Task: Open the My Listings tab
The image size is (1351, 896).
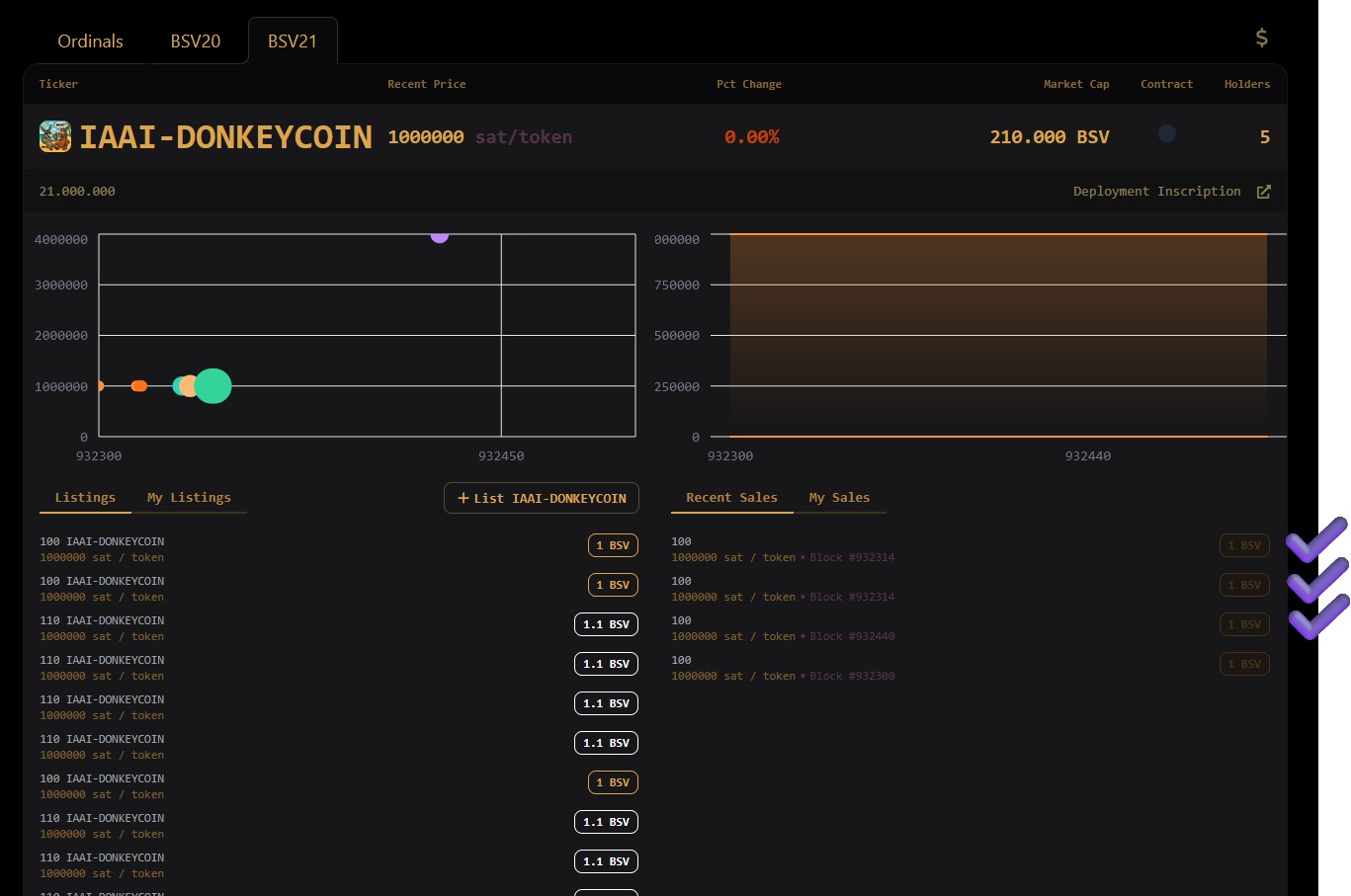Action: pos(189,498)
